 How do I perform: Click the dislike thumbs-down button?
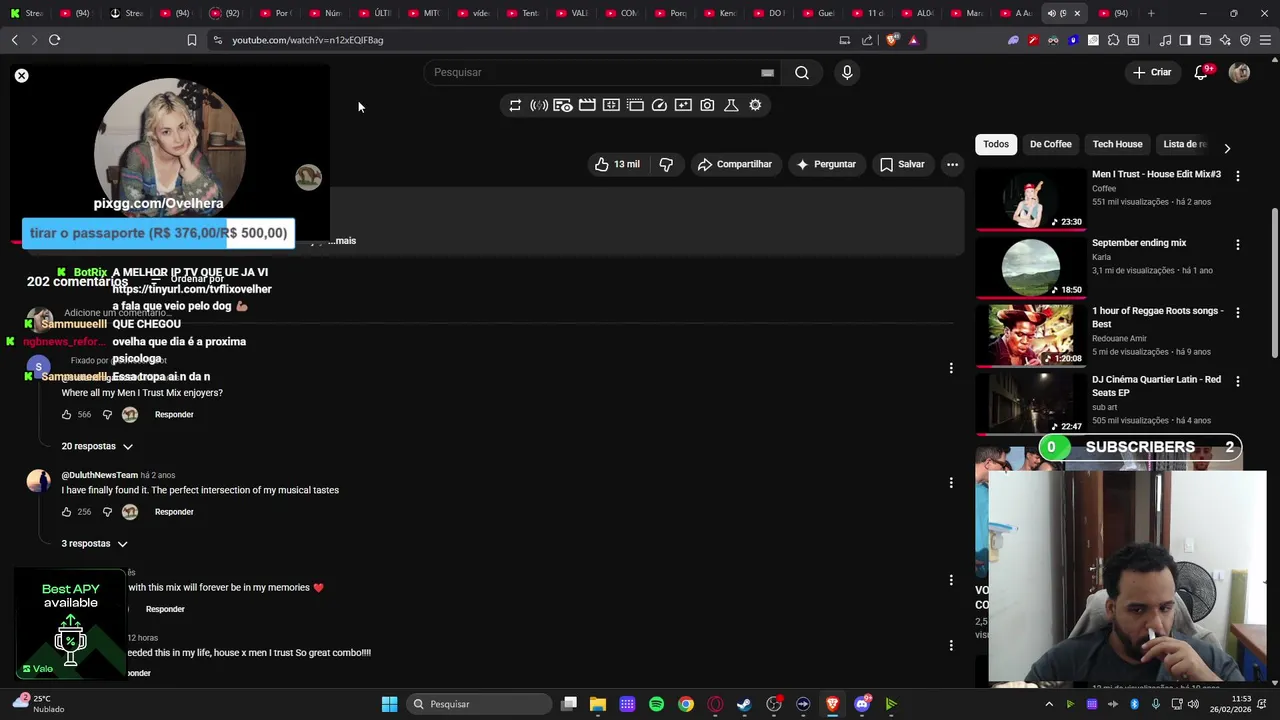tap(666, 164)
